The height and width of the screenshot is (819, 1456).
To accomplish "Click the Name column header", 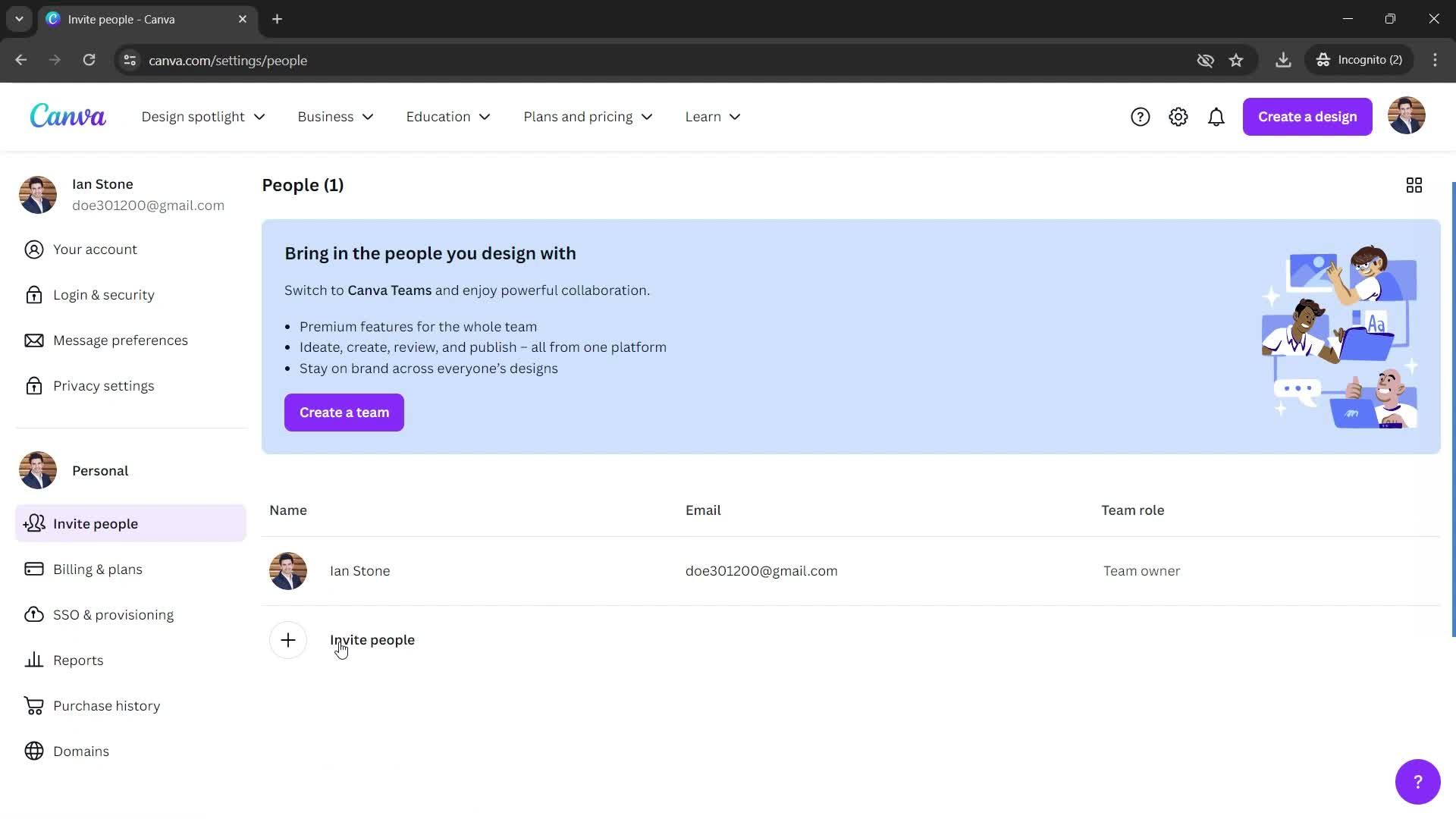I will pos(288,510).
